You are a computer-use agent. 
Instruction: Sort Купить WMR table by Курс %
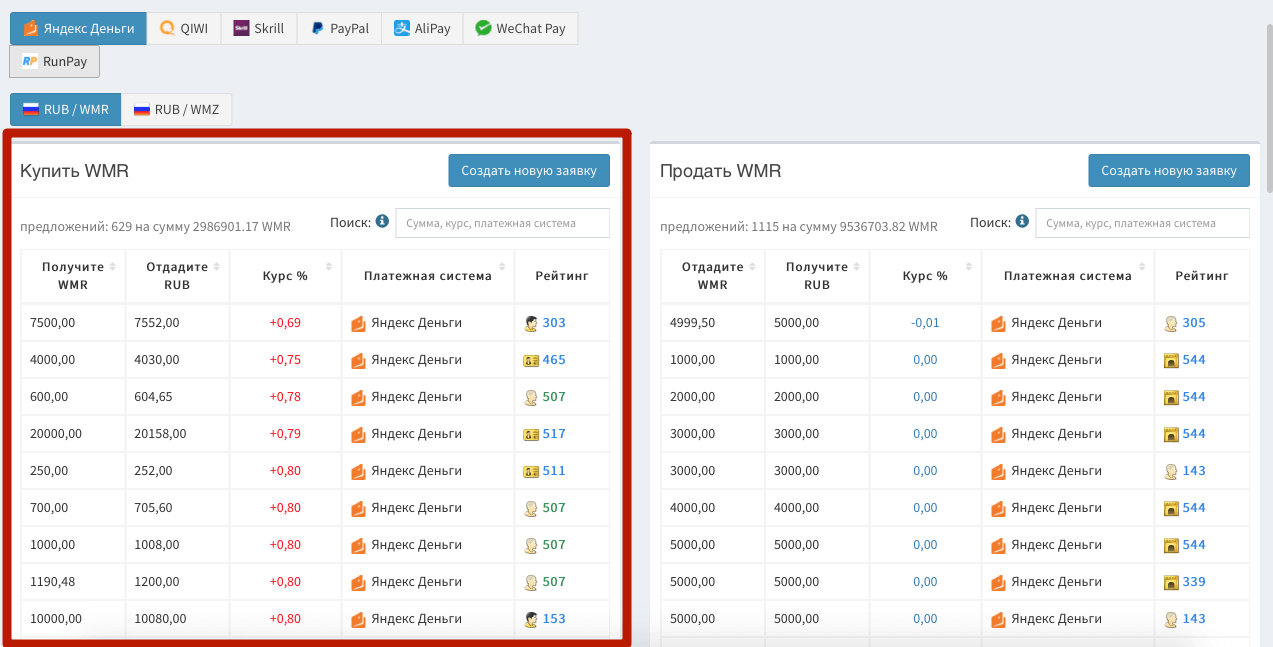(x=285, y=275)
